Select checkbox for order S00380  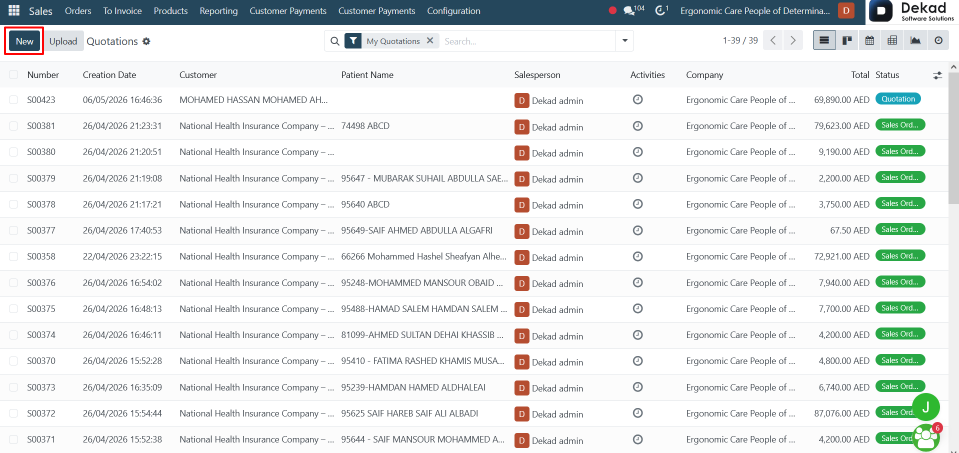pos(13,152)
